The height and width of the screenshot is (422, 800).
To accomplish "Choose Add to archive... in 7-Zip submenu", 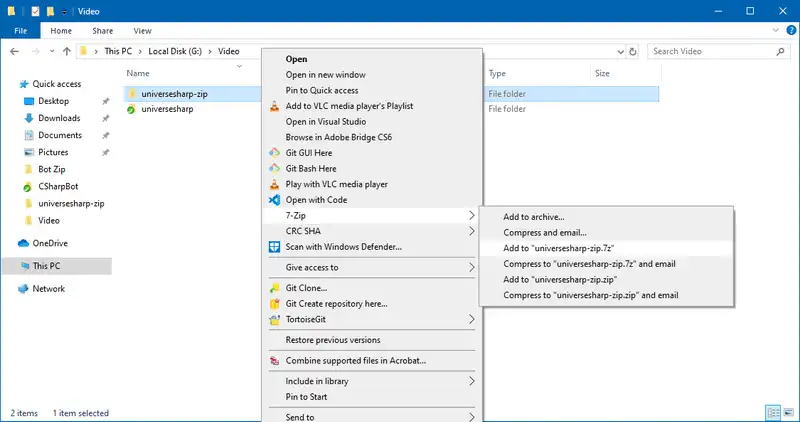I will (x=534, y=216).
